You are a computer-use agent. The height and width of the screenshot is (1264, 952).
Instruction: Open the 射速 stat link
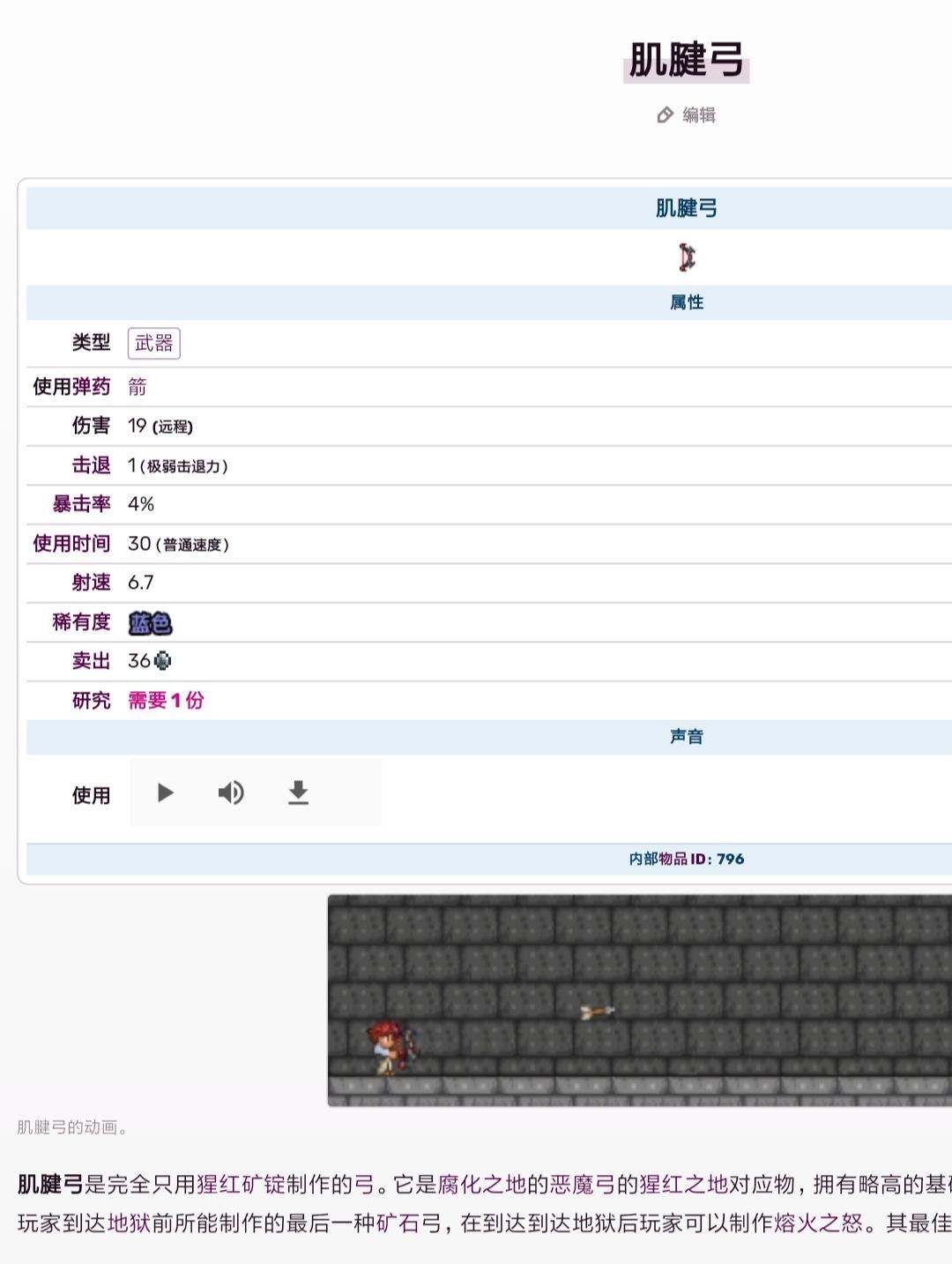(92, 583)
